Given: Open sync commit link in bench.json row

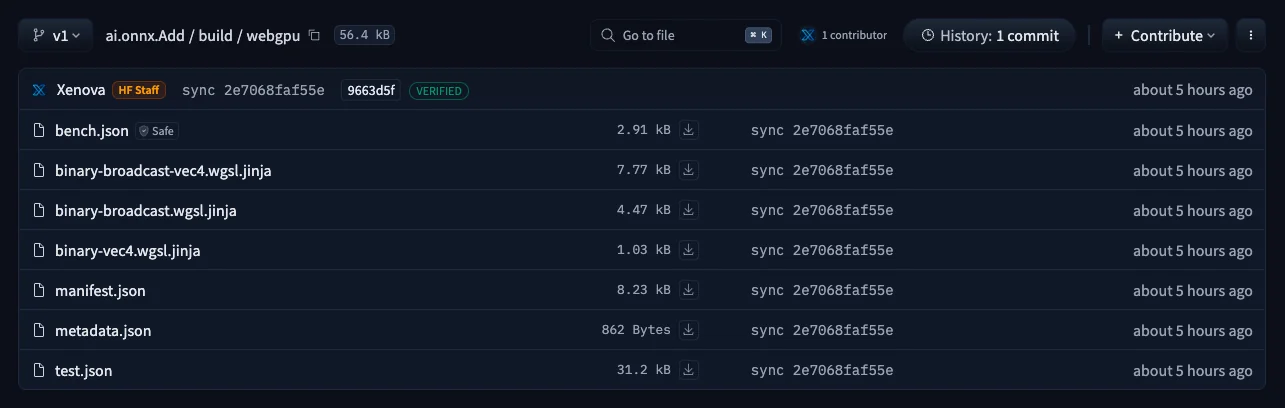Looking at the screenshot, I should click(x=822, y=131).
